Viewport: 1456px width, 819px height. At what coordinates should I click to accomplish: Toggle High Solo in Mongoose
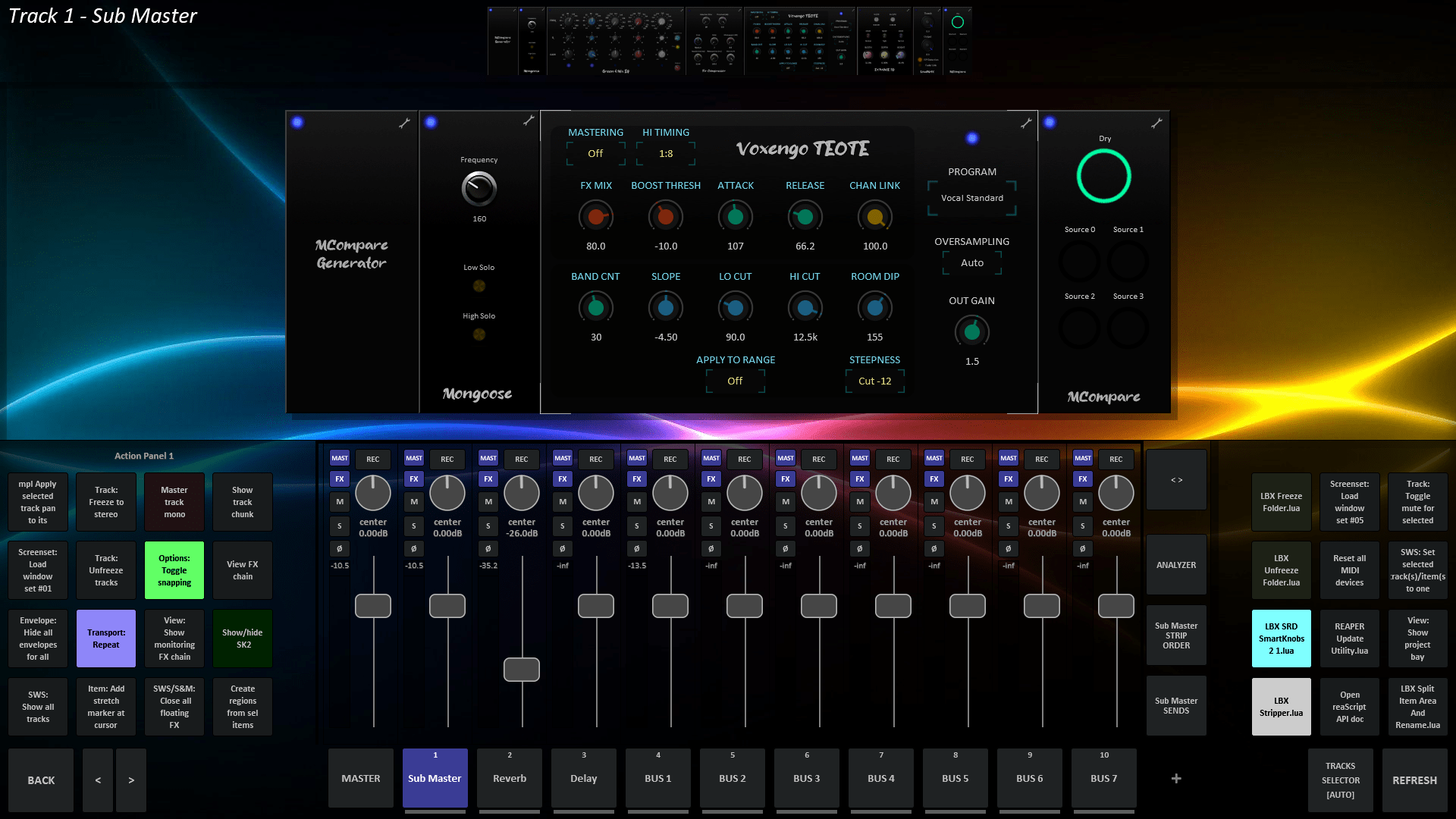(x=479, y=334)
